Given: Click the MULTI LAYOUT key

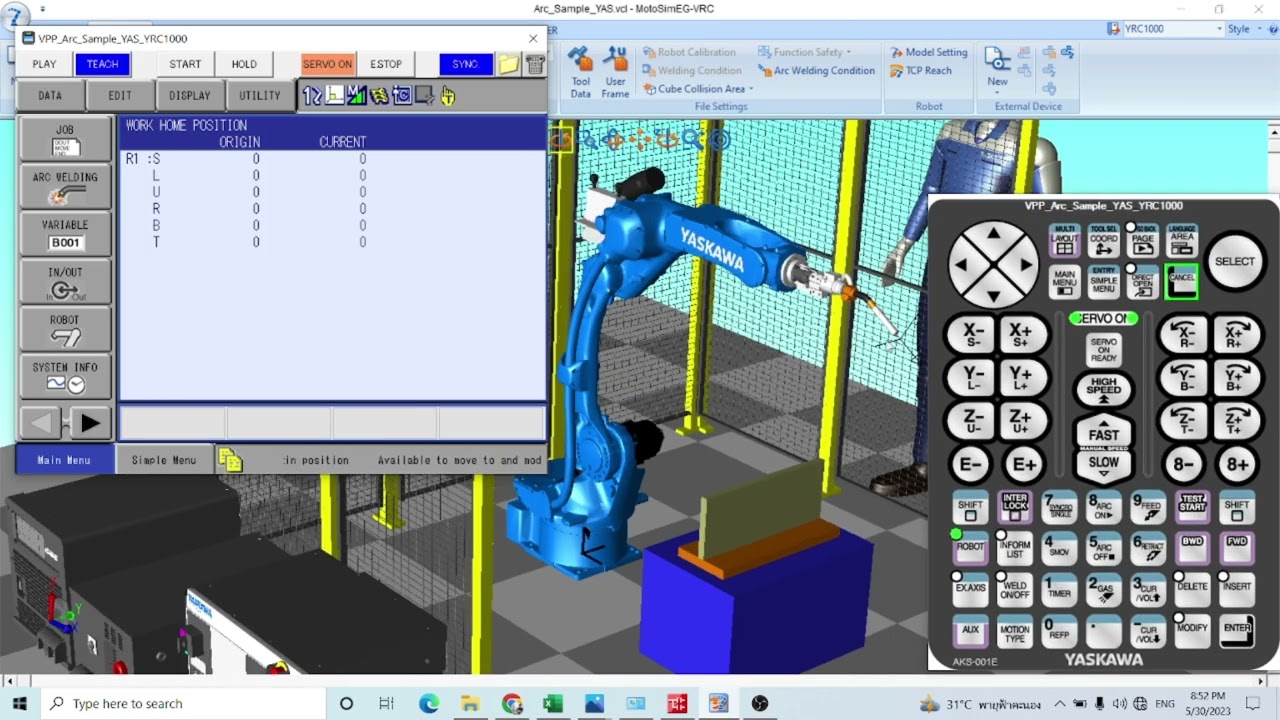Looking at the screenshot, I should [1064, 241].
